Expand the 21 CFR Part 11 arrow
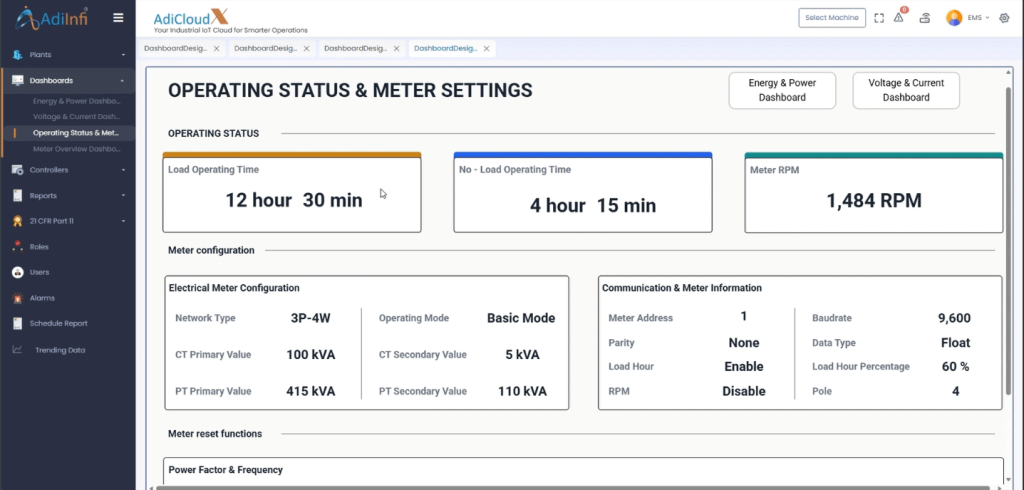 click(123, 221)
